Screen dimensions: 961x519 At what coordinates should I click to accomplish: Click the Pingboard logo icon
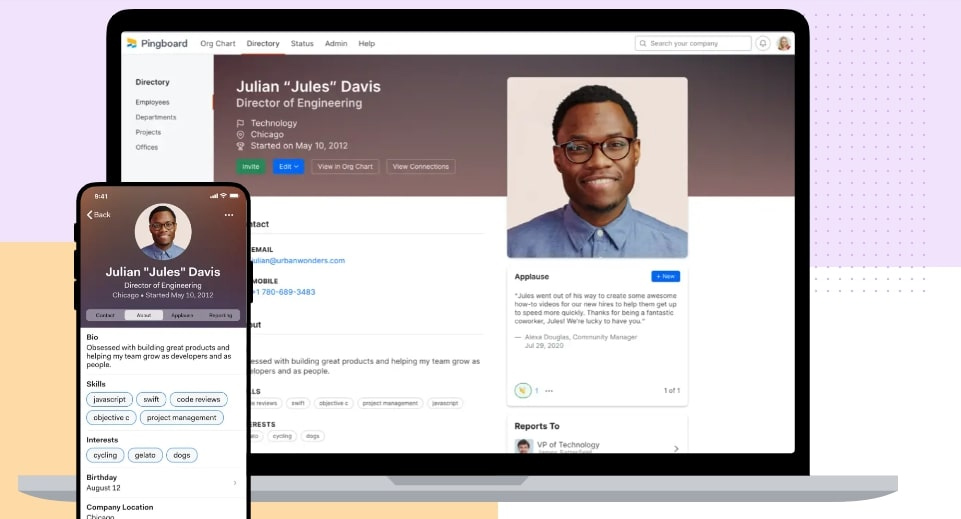(131, 43)
